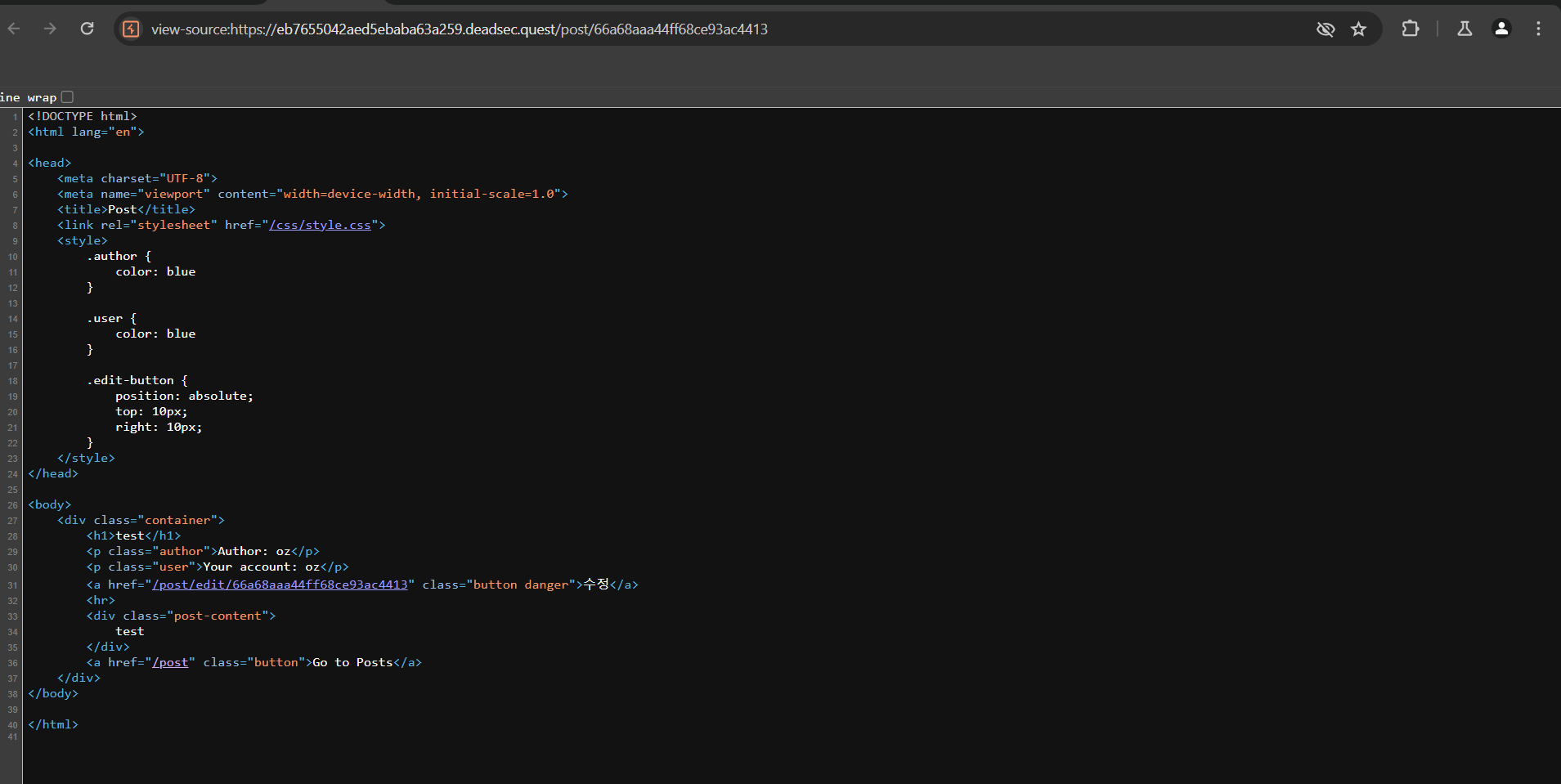This screenshot has width=1561, height=784.
Task: Click the crossed-out eye tracking protection icon
Action: click(x=1325, y=29)
